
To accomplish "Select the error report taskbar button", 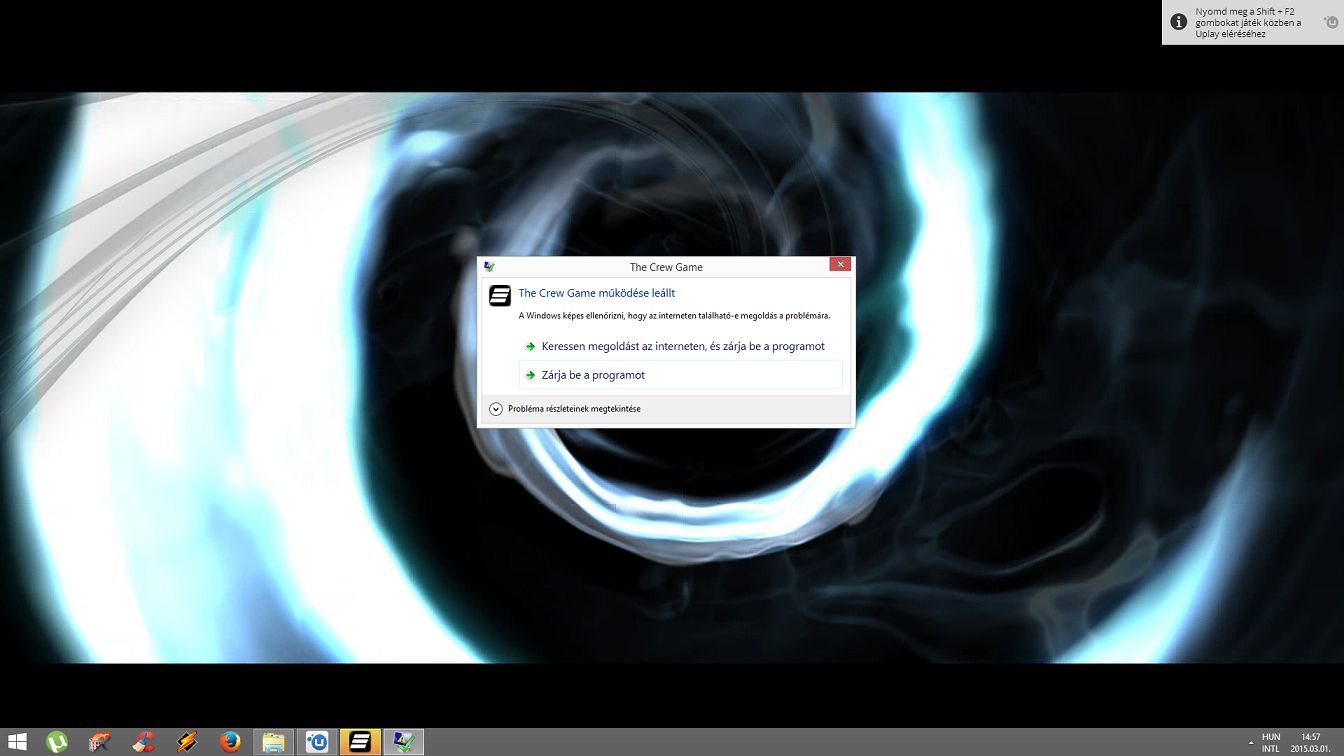I will click(x=404, y=742).
